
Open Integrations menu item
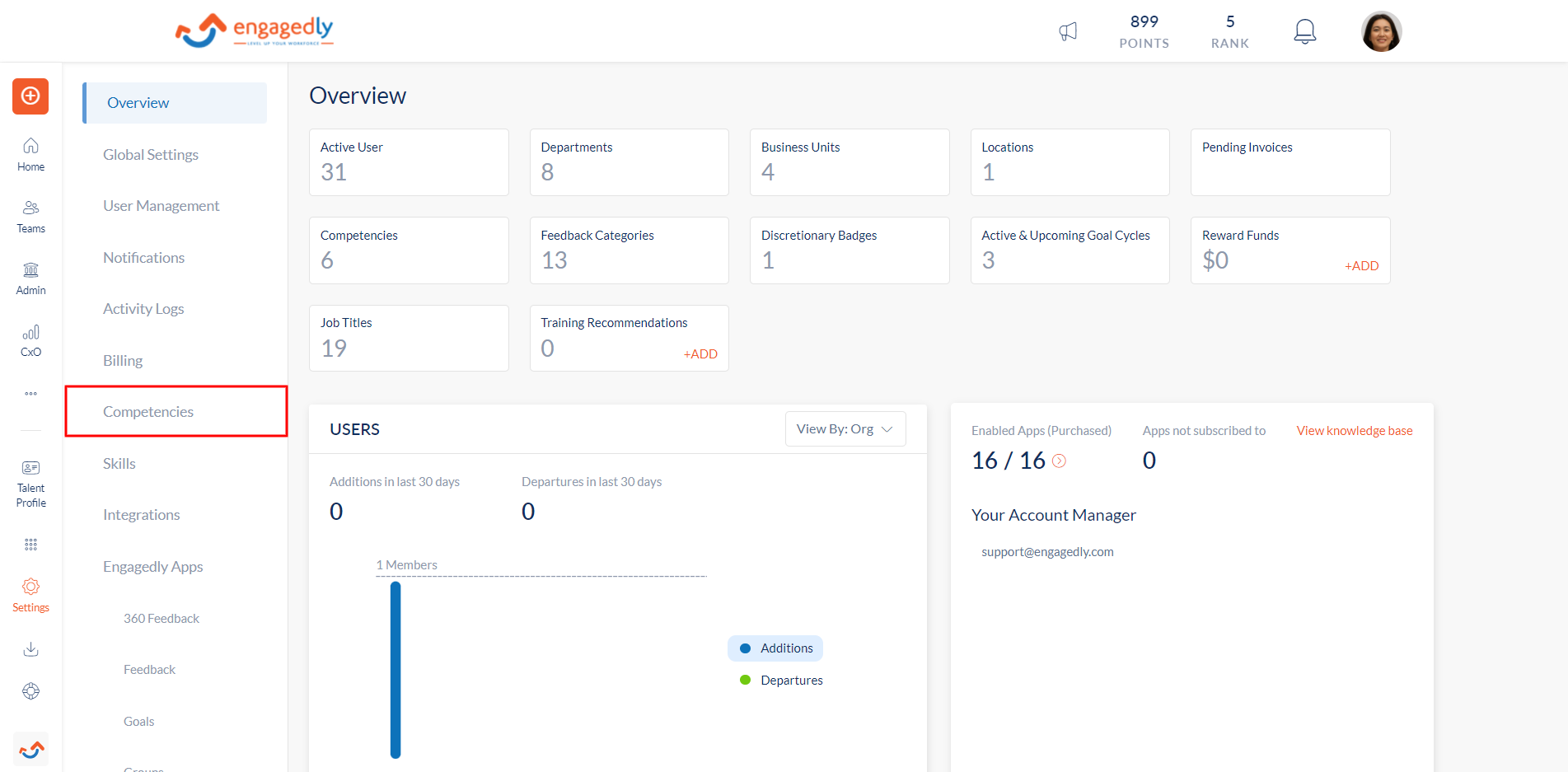pos(142,515)
